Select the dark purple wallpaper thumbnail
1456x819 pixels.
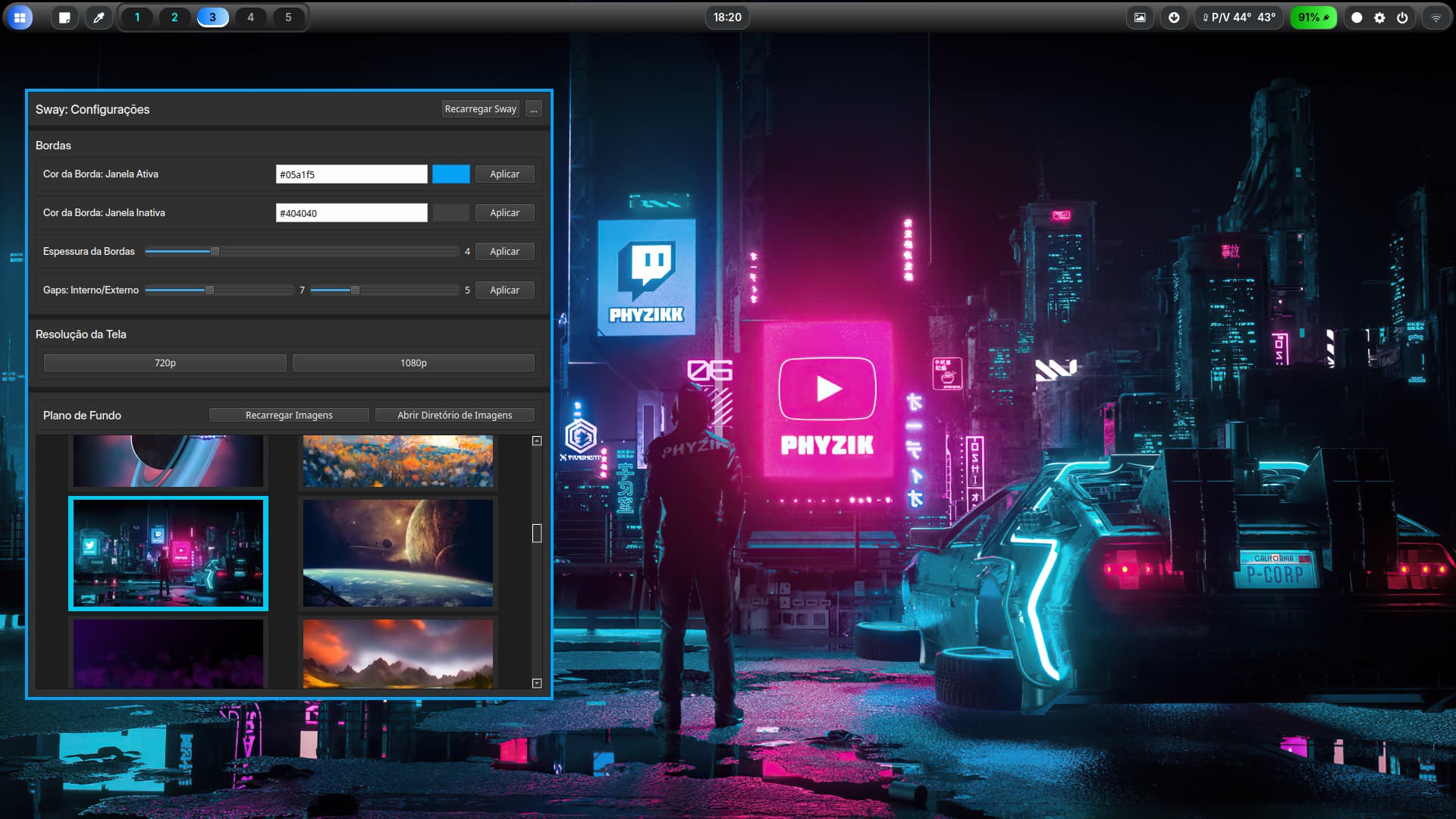[x=168, y=654]
